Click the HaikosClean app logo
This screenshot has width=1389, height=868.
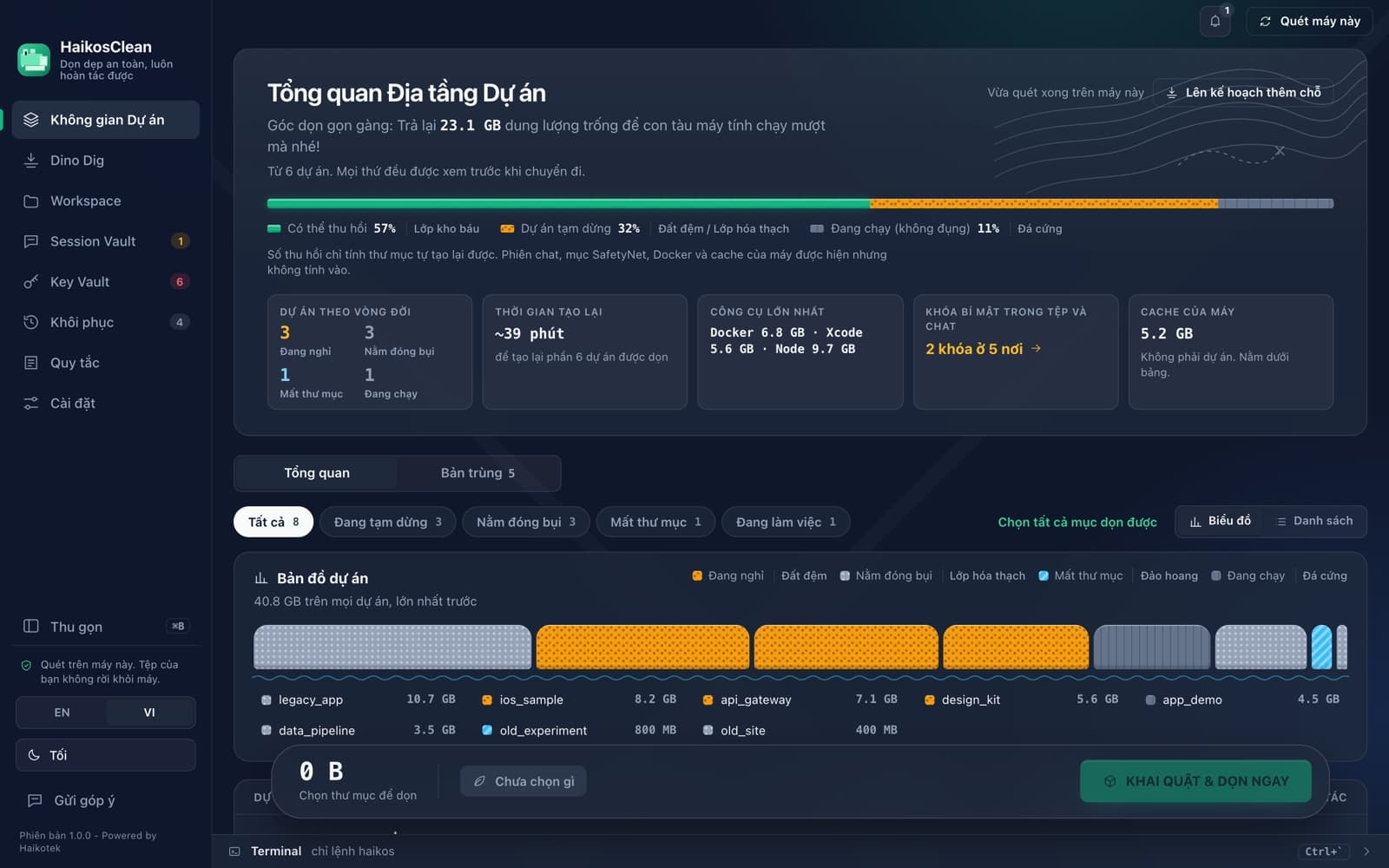point(34,60)
